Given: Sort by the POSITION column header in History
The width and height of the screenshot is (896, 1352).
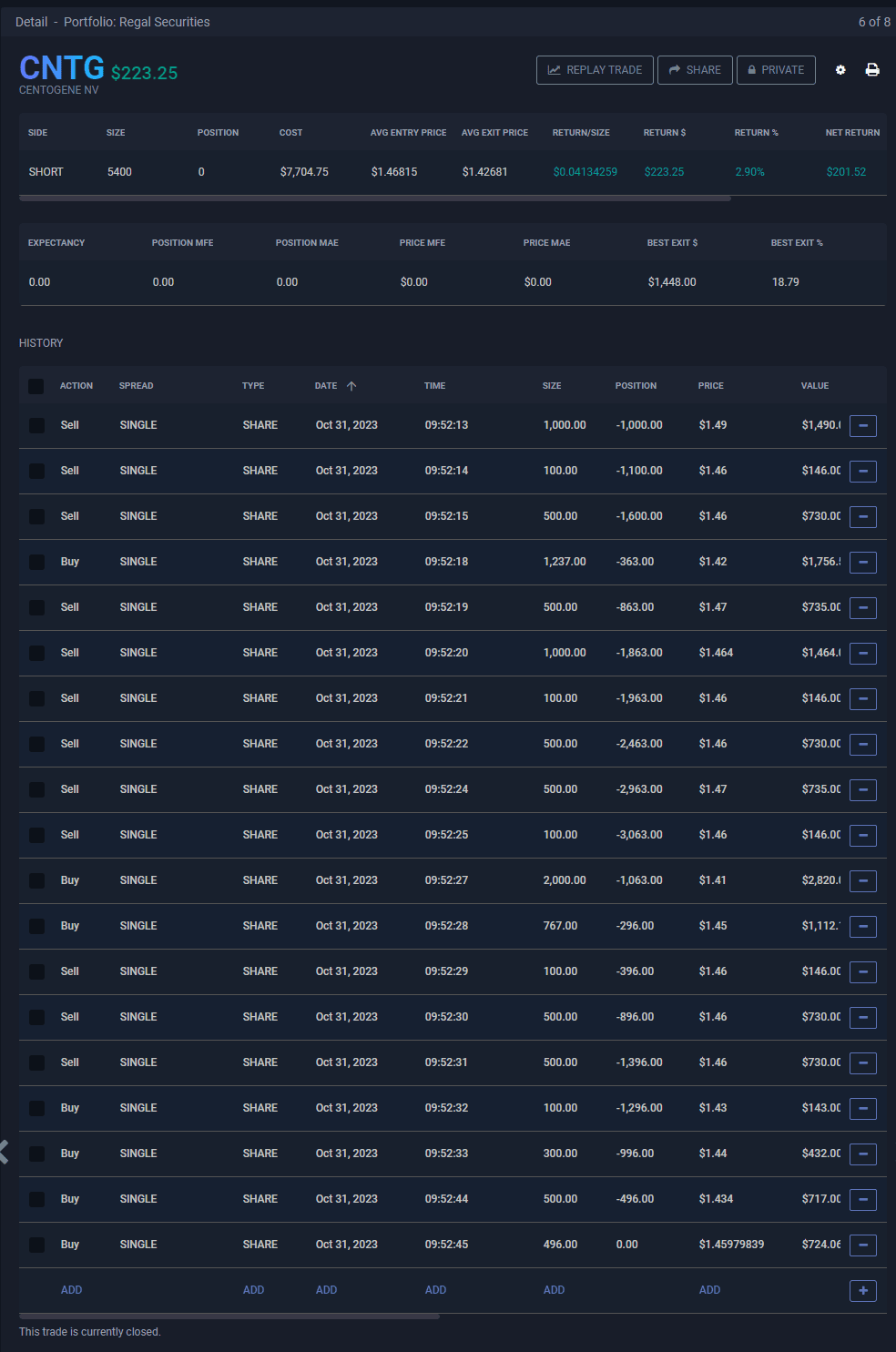Looking at the screenshot, I should click(636, 386).
